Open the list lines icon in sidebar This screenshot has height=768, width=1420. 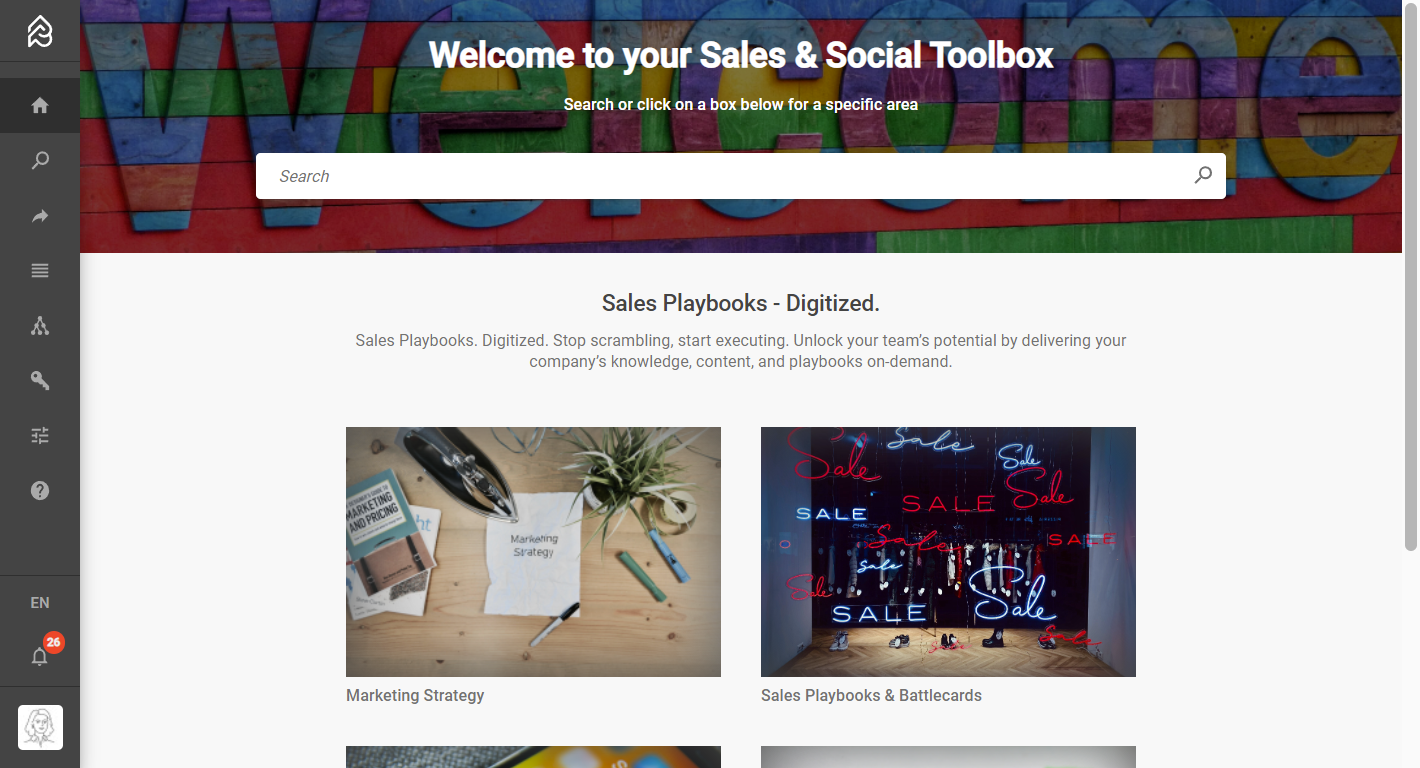pyautogui.click(x=40, y=270)
